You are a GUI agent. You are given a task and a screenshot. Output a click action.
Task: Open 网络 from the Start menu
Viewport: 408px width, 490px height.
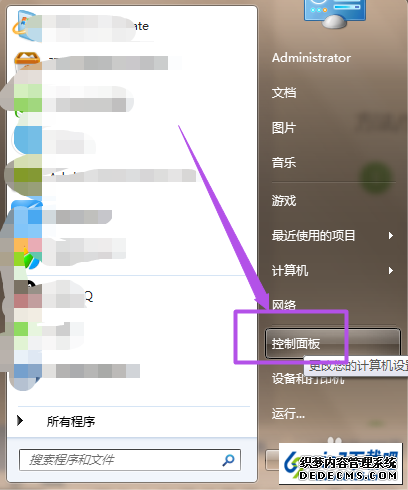284,305
